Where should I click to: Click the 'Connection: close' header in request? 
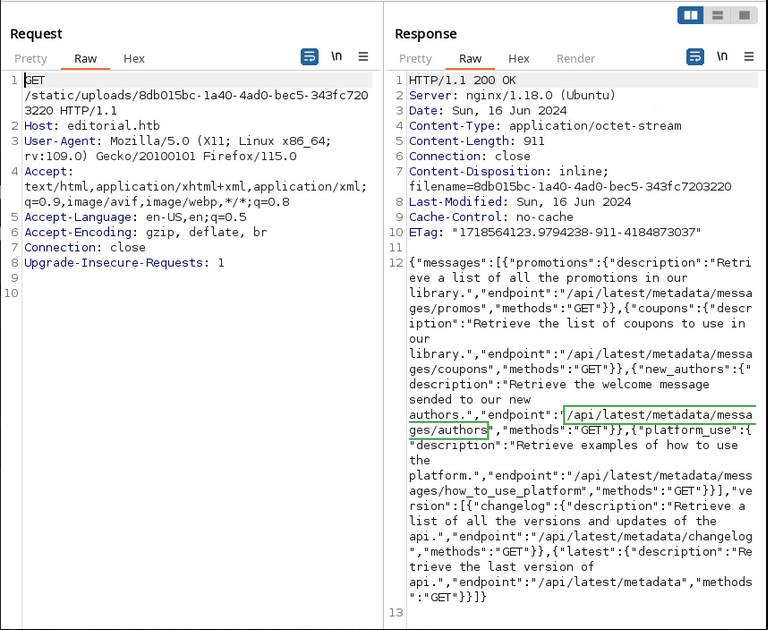(85, 247)
